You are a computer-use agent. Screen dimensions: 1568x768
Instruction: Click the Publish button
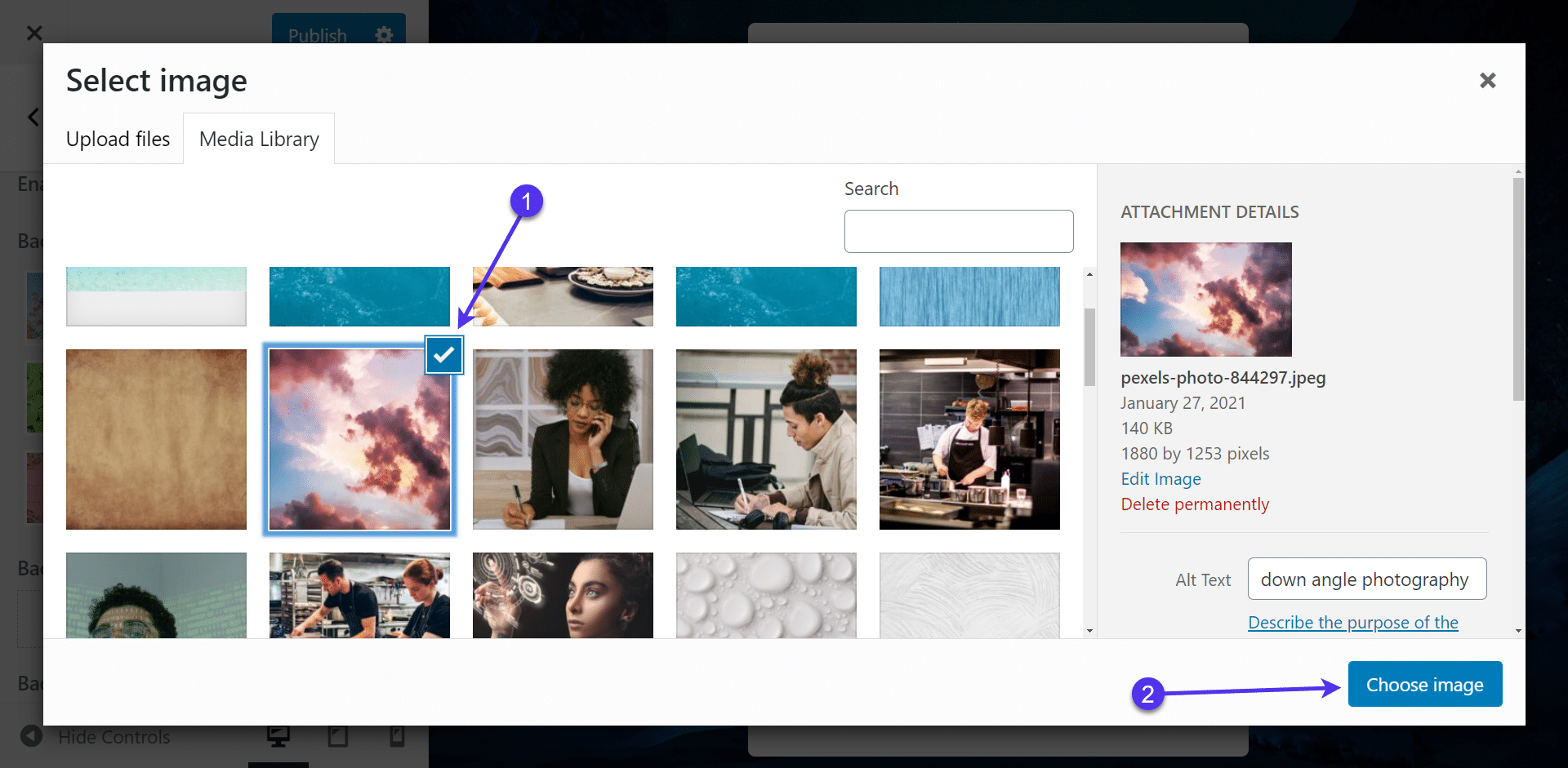pos(318,35)
